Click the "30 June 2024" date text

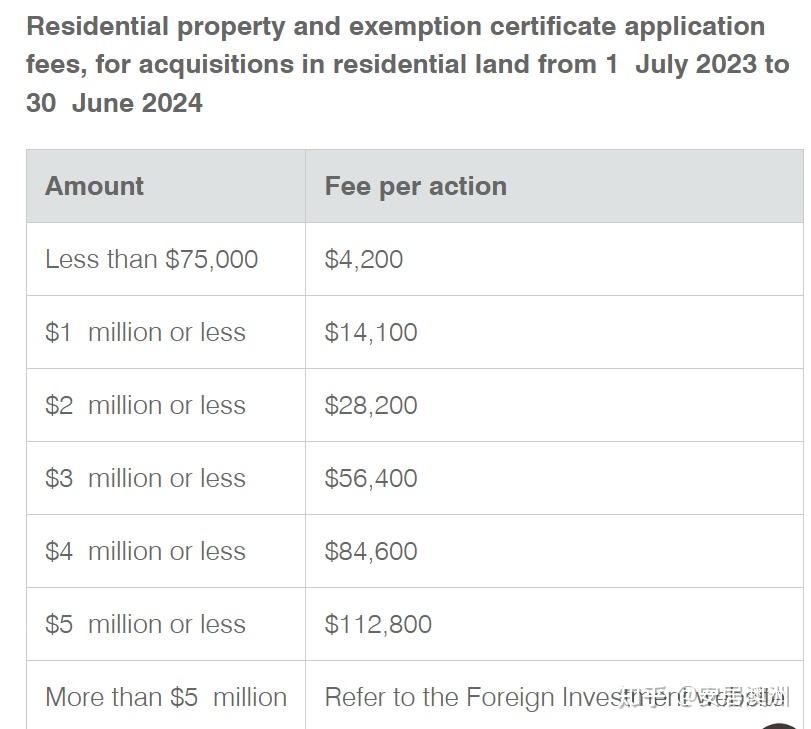tap(114, 103)
